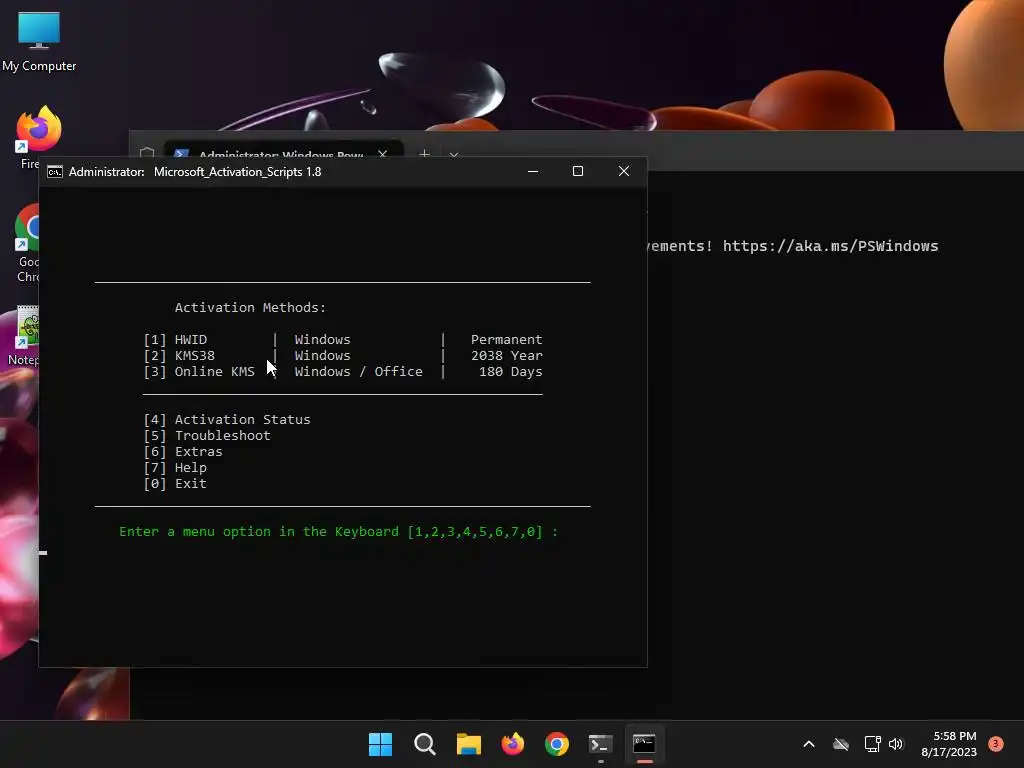Open the My Computer desktop icon

pyautogui.click(x=39, y=41)
